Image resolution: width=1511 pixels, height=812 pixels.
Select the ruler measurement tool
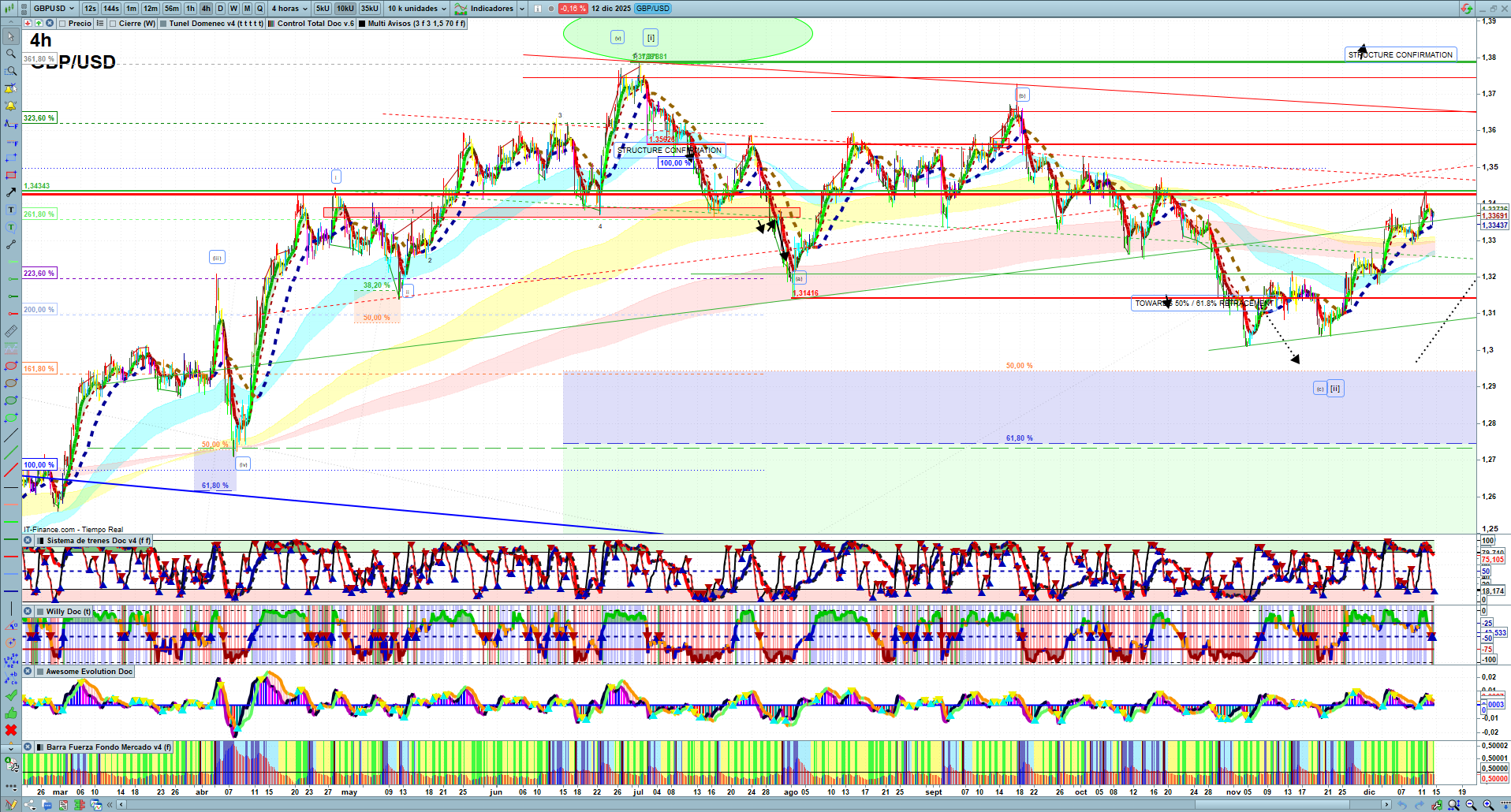tap(11, 331)
